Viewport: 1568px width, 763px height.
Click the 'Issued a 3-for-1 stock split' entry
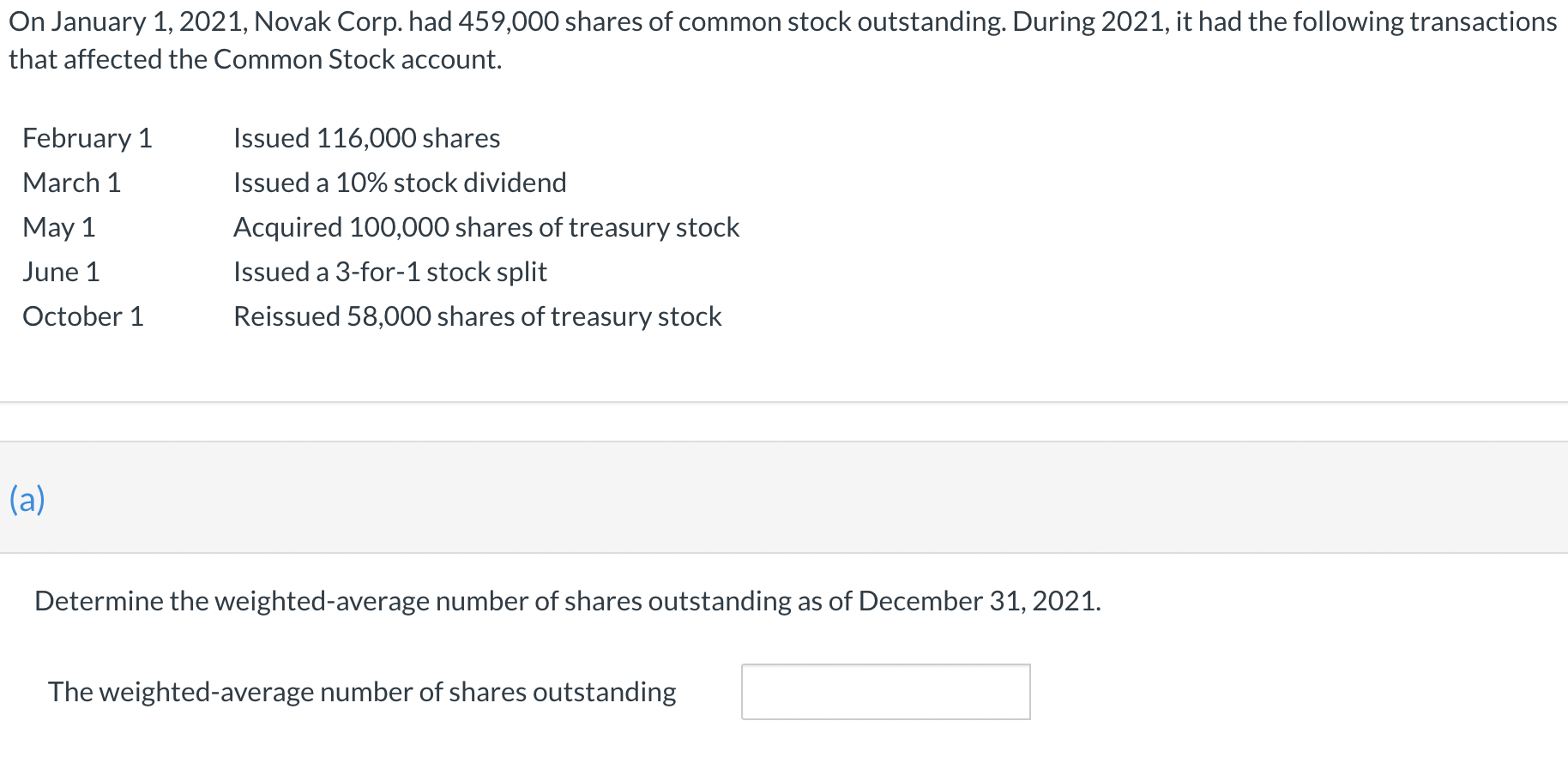(390, 272)
